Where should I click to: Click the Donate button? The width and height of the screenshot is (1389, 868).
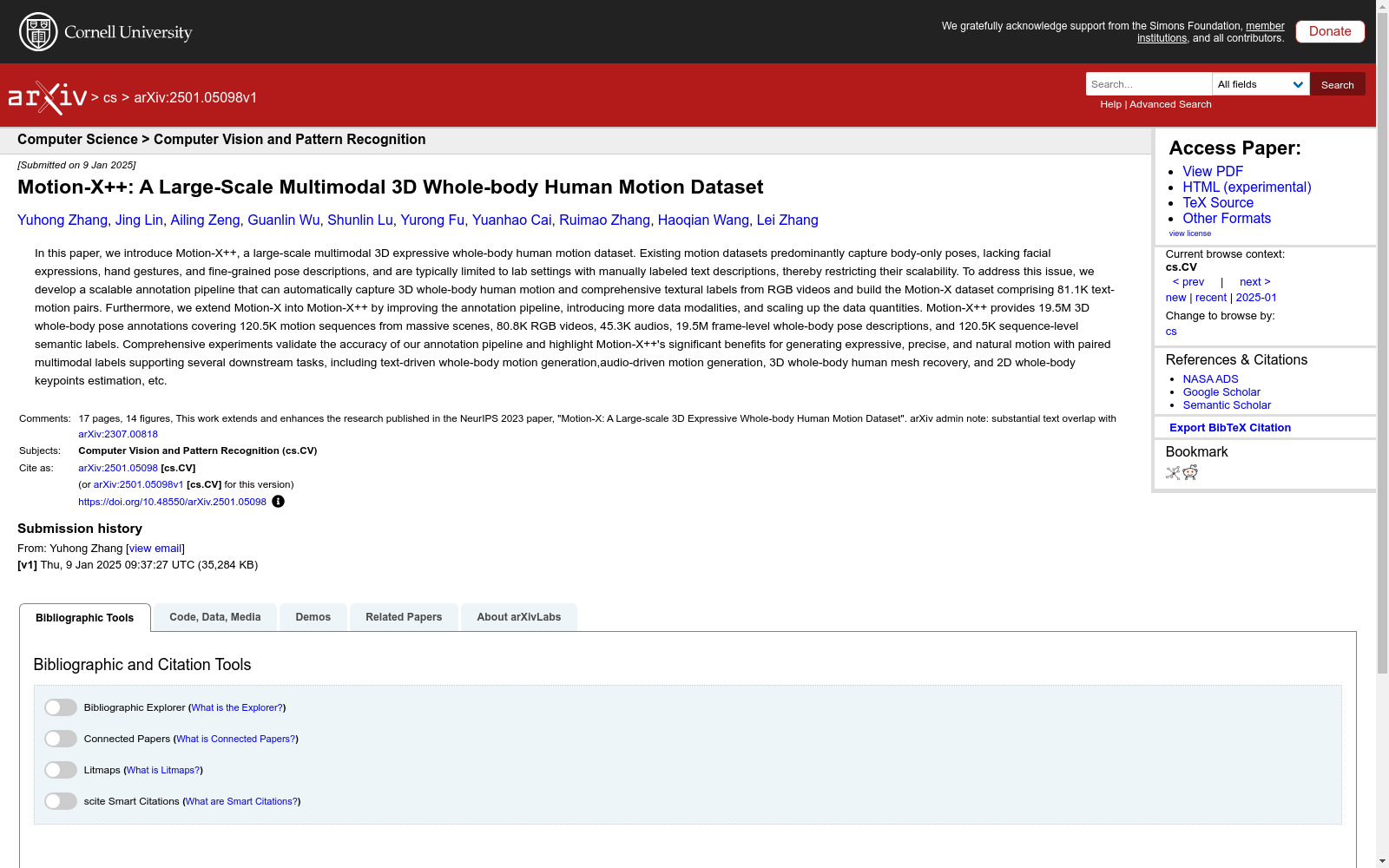[1330, 31]
